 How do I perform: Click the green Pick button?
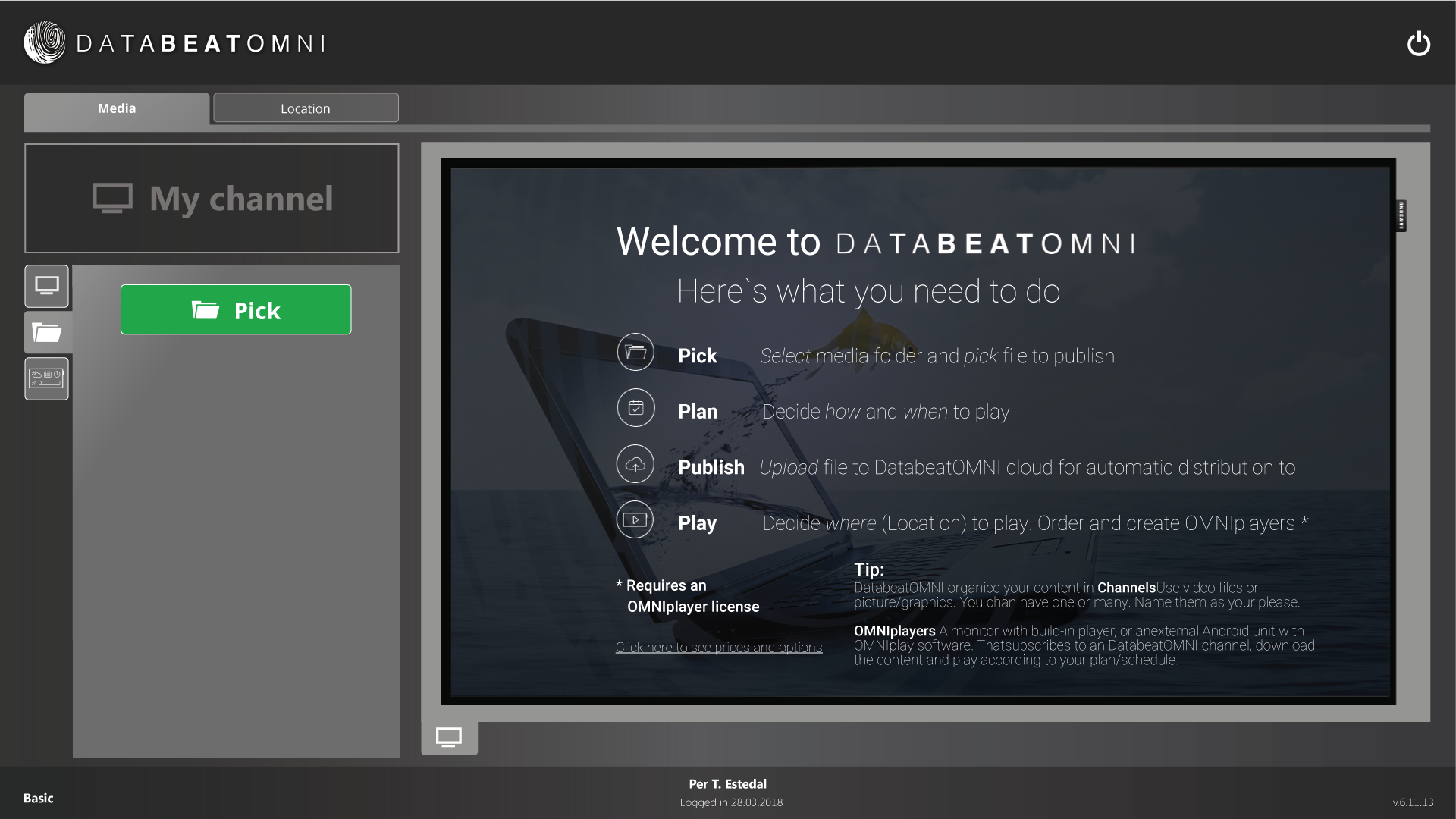tap(236, 309)
